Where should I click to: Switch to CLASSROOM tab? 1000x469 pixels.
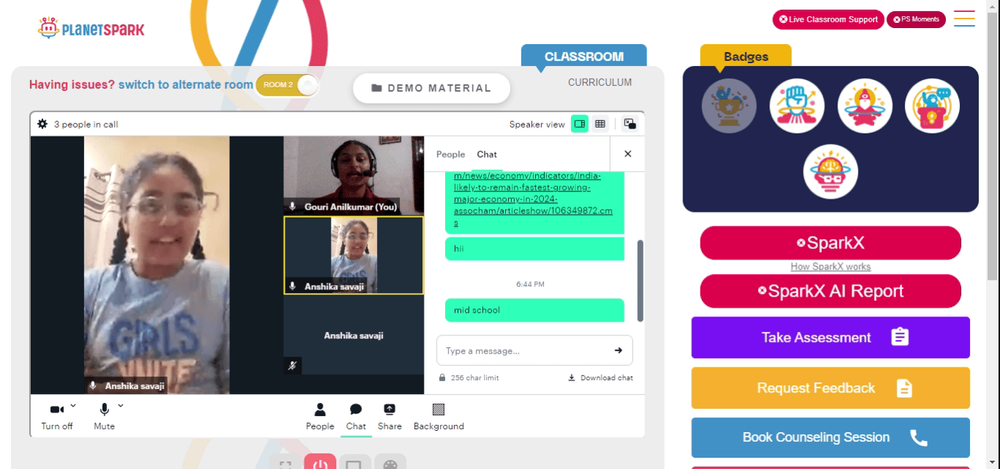pos(584,56)
